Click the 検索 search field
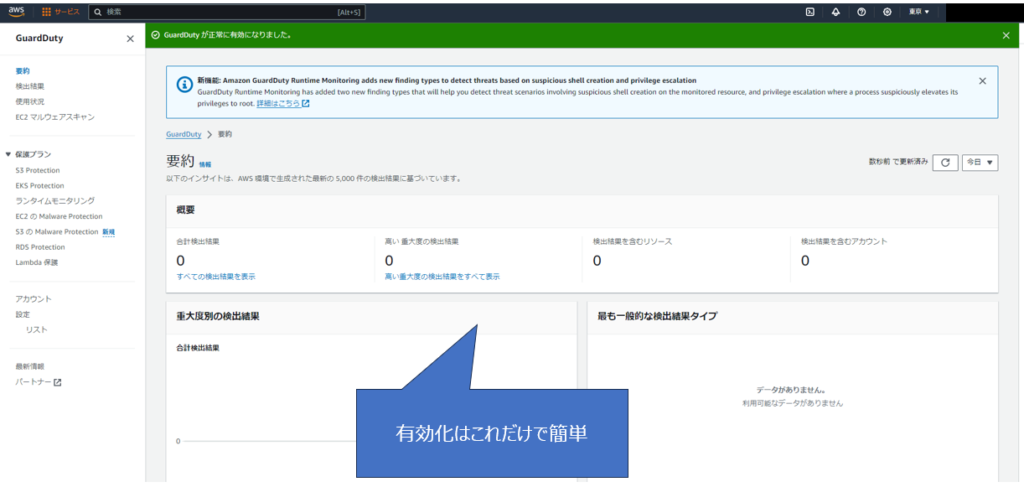 [227, 12]
